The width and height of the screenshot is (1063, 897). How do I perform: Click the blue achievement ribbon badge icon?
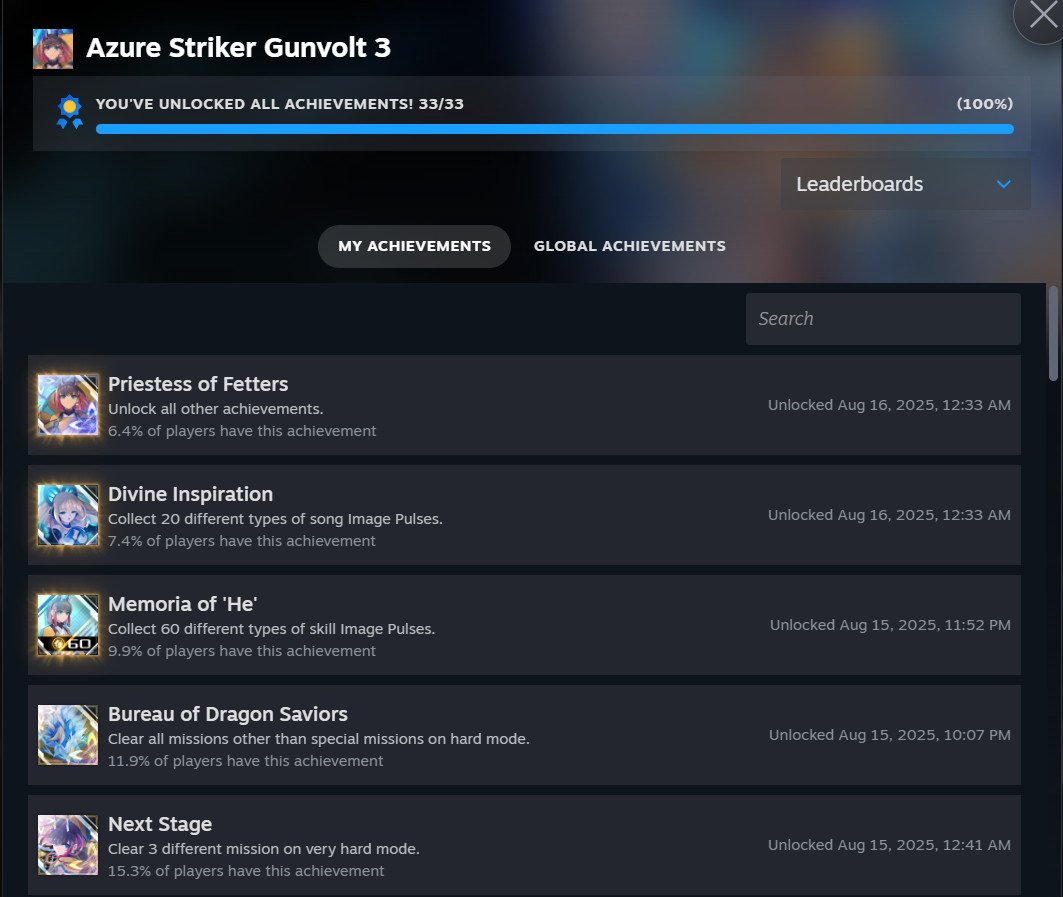[70, 113]
